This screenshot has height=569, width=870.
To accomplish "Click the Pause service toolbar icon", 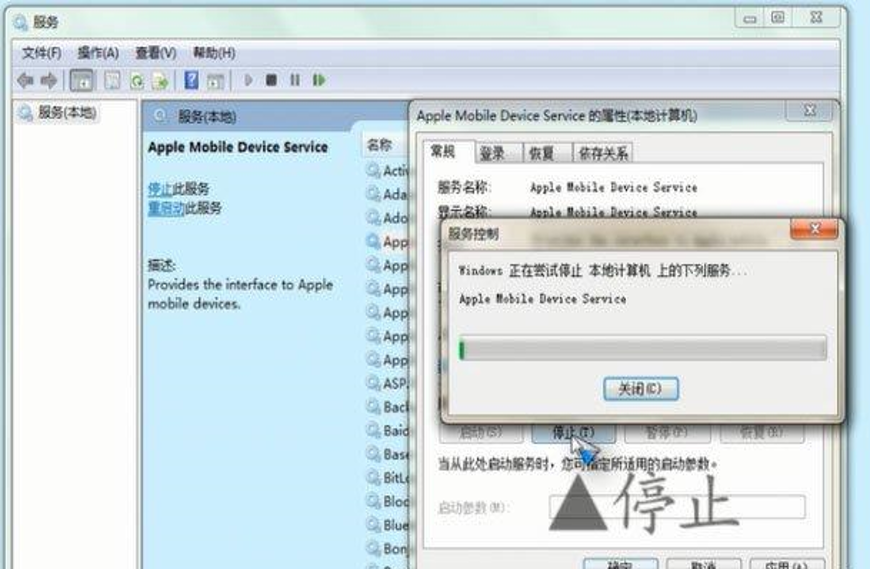I will tap(295, 80).
